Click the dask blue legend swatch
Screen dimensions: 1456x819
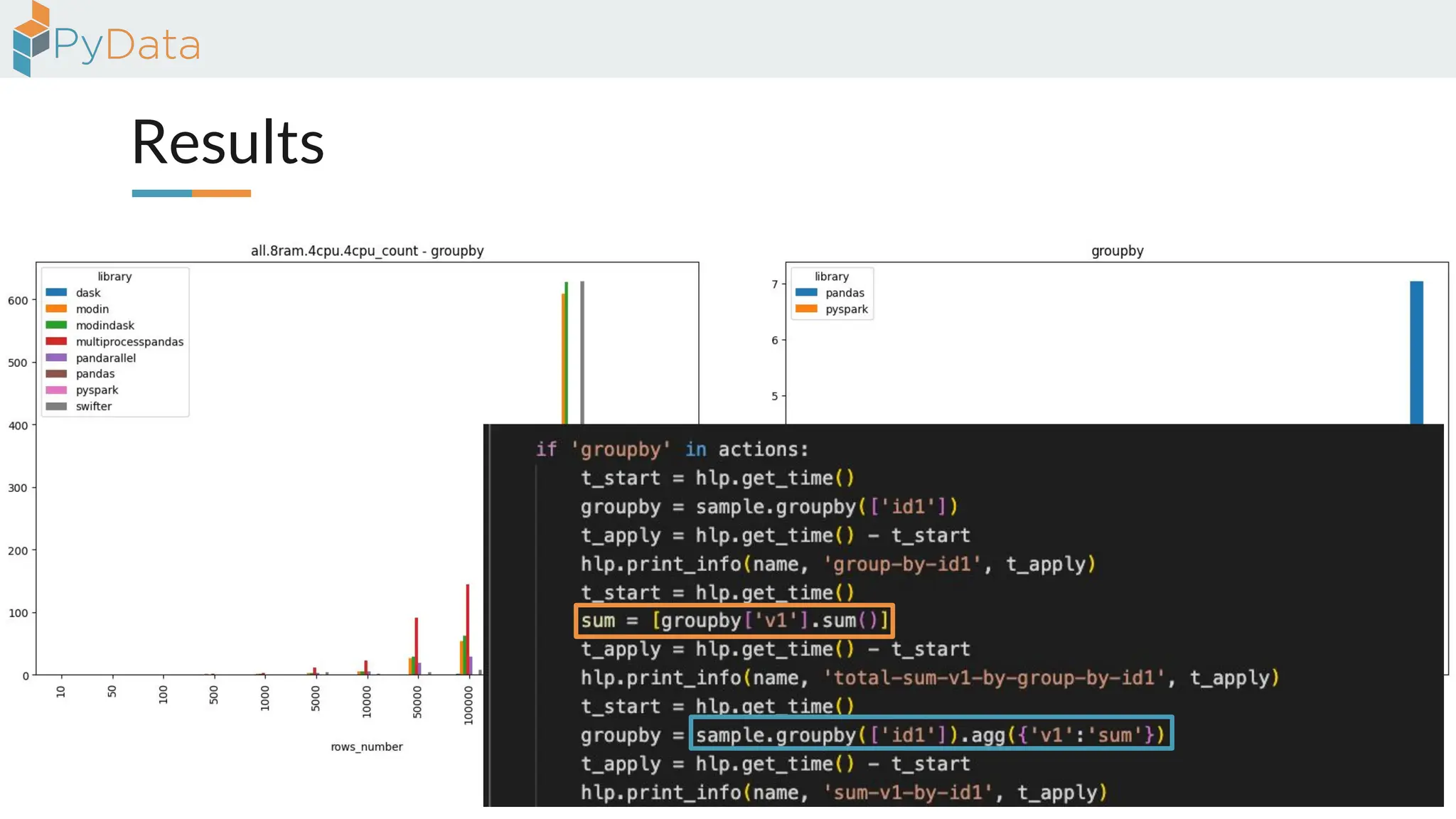coord(56,292)
